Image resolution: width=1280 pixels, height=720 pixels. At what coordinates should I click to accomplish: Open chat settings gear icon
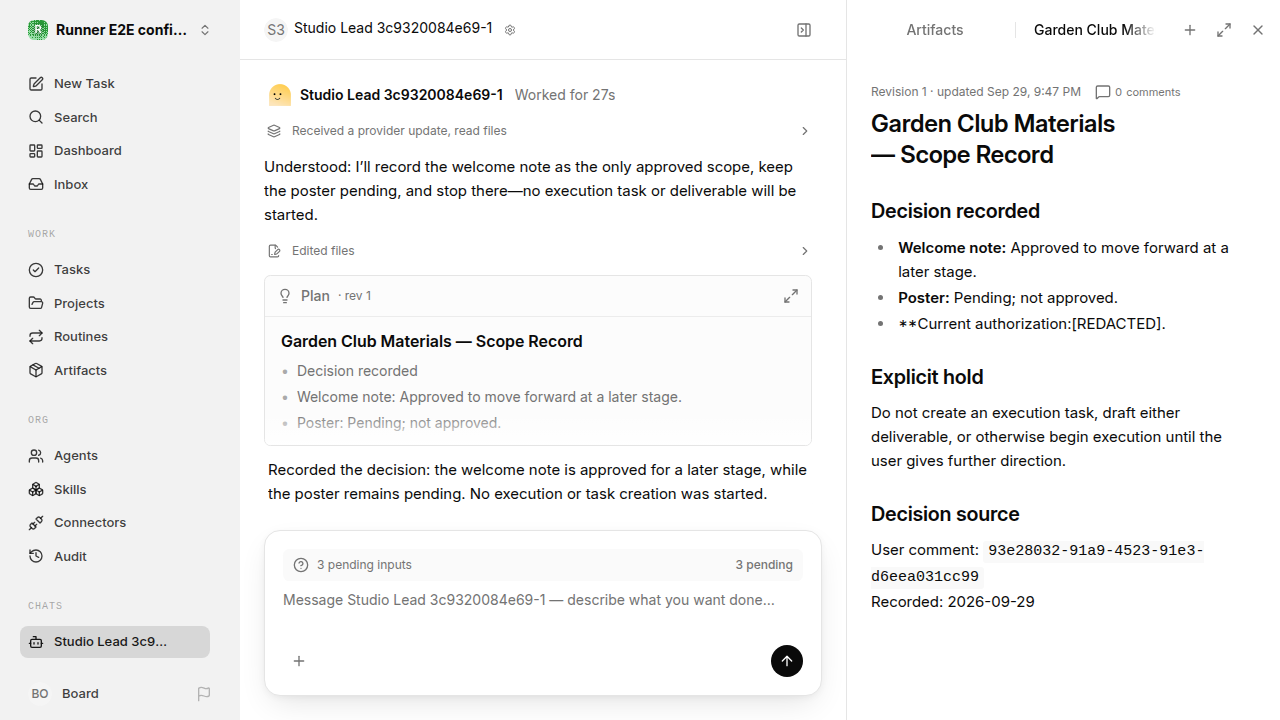point(510,30)
